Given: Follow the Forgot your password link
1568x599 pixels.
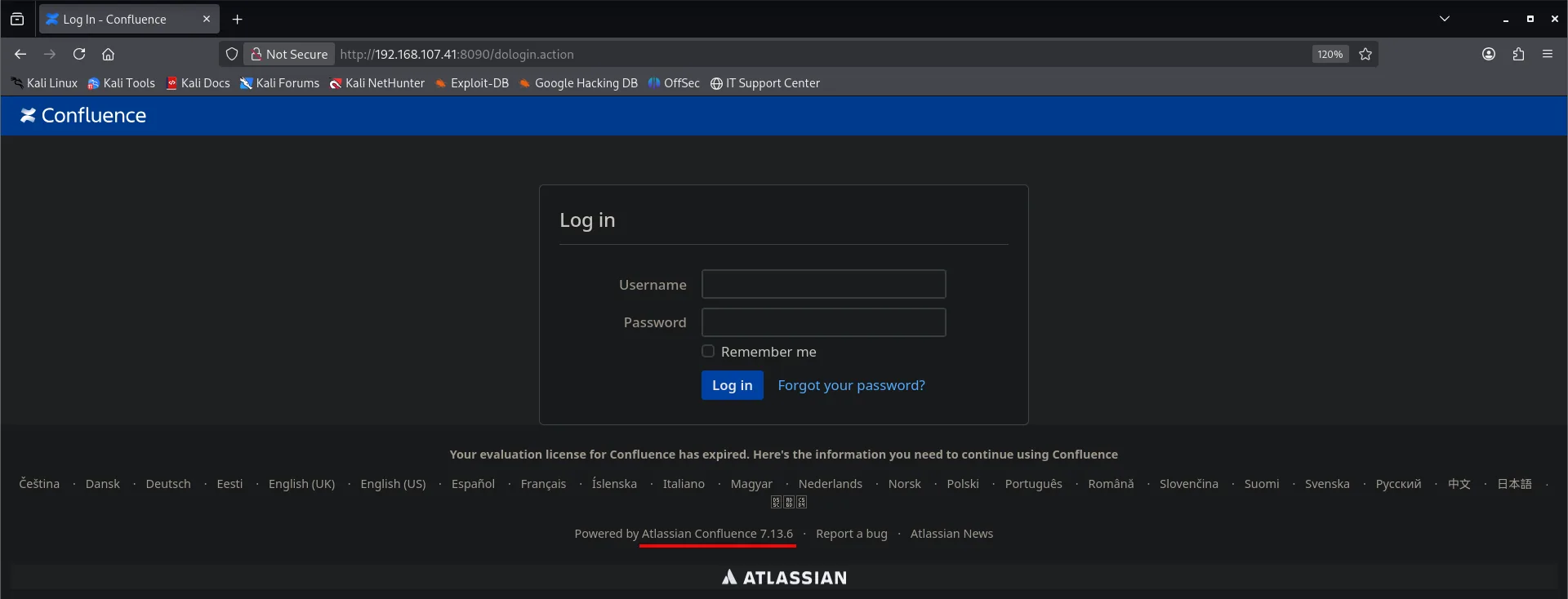Looking at the screenshot, I should [x=852, y=385].
